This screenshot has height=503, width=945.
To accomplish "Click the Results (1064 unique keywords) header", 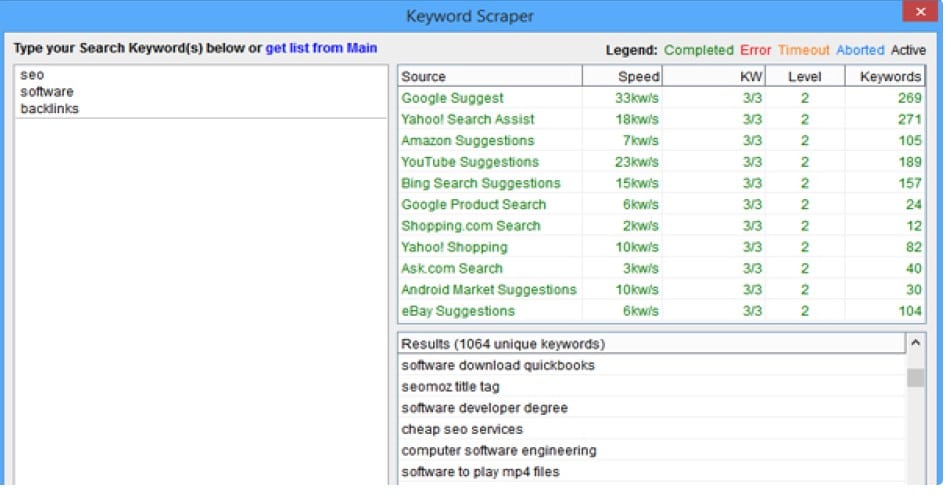I will point(651,344).
